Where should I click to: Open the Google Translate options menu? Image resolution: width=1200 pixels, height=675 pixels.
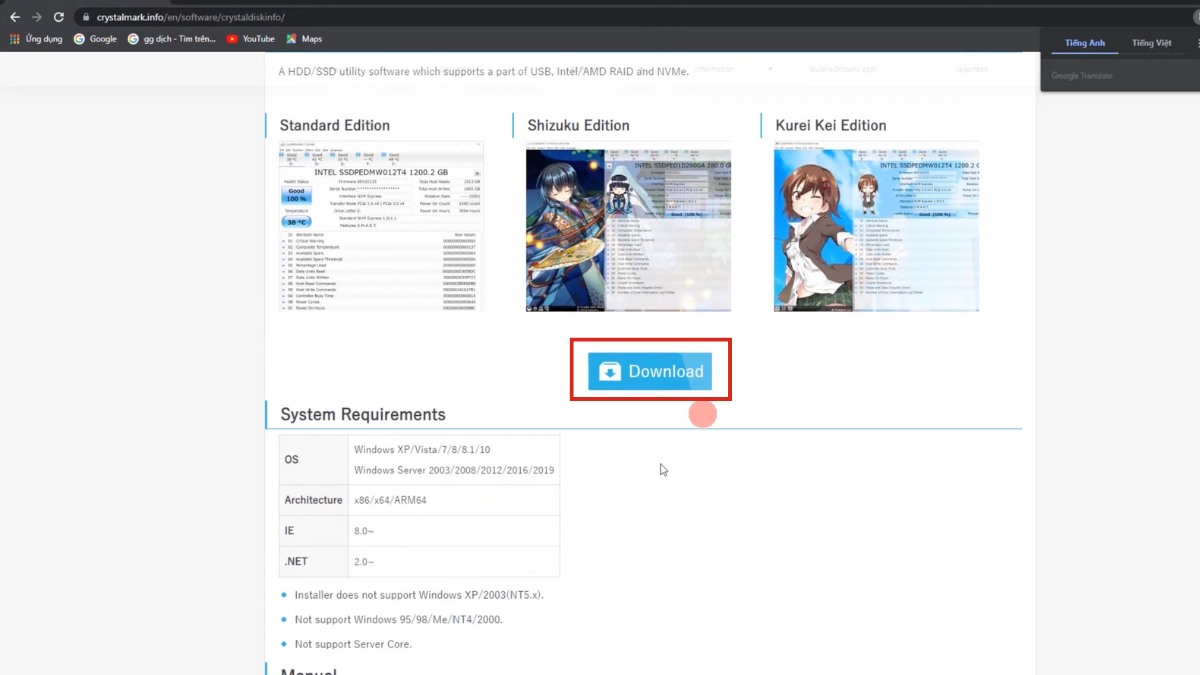pos(1196,43)
